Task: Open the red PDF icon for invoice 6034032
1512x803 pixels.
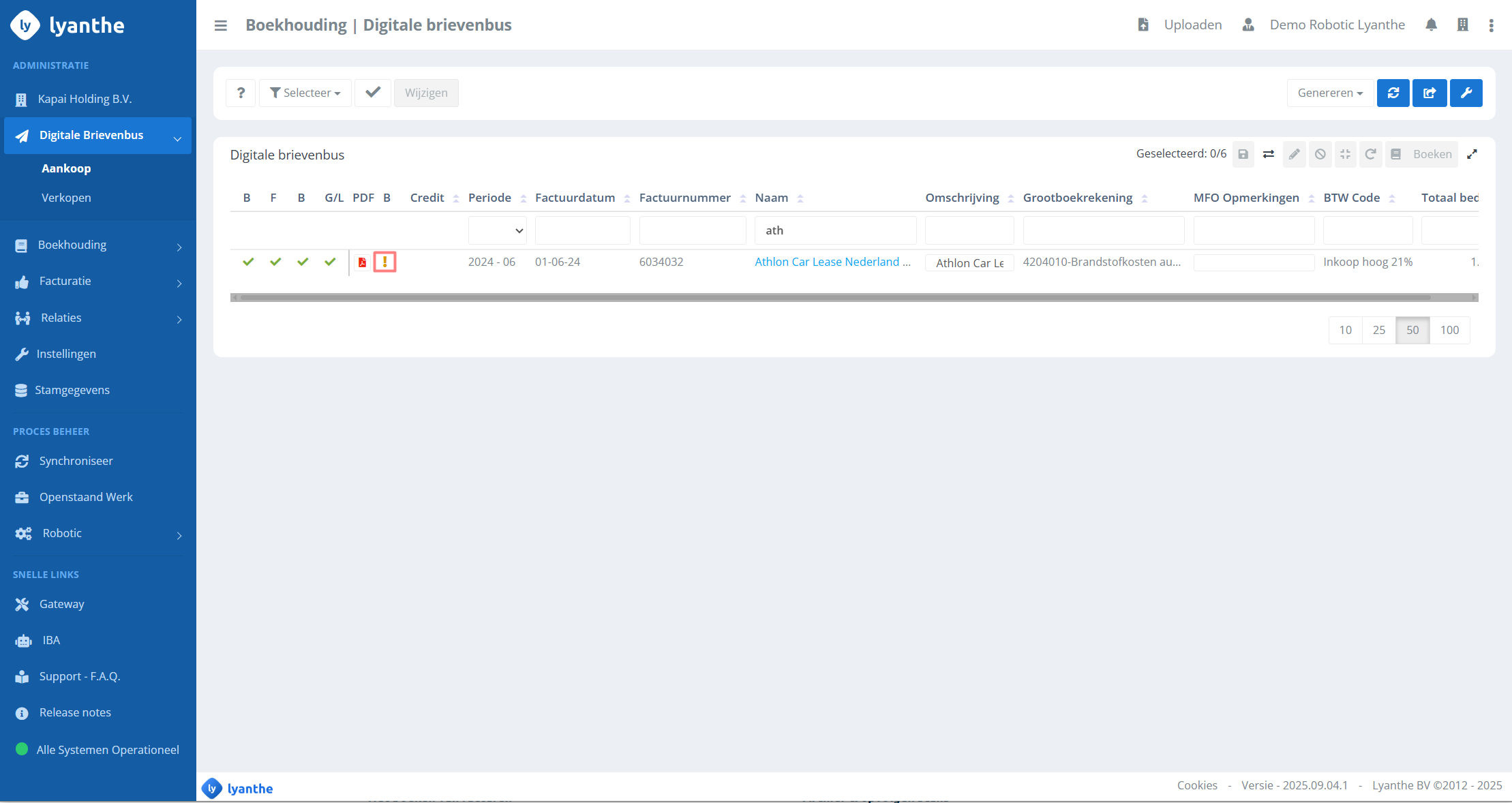Action: 362,262
